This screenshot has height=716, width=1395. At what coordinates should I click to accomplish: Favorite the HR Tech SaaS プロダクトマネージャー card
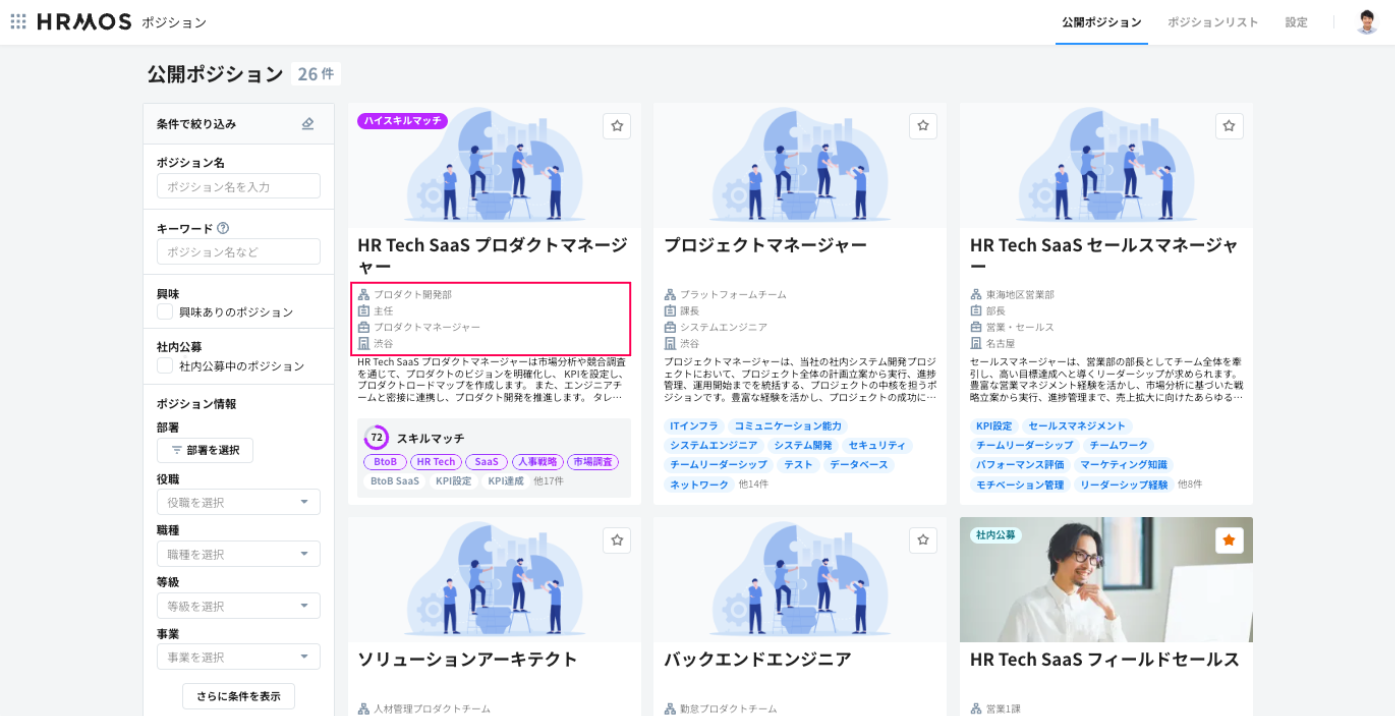coord(617,126)
